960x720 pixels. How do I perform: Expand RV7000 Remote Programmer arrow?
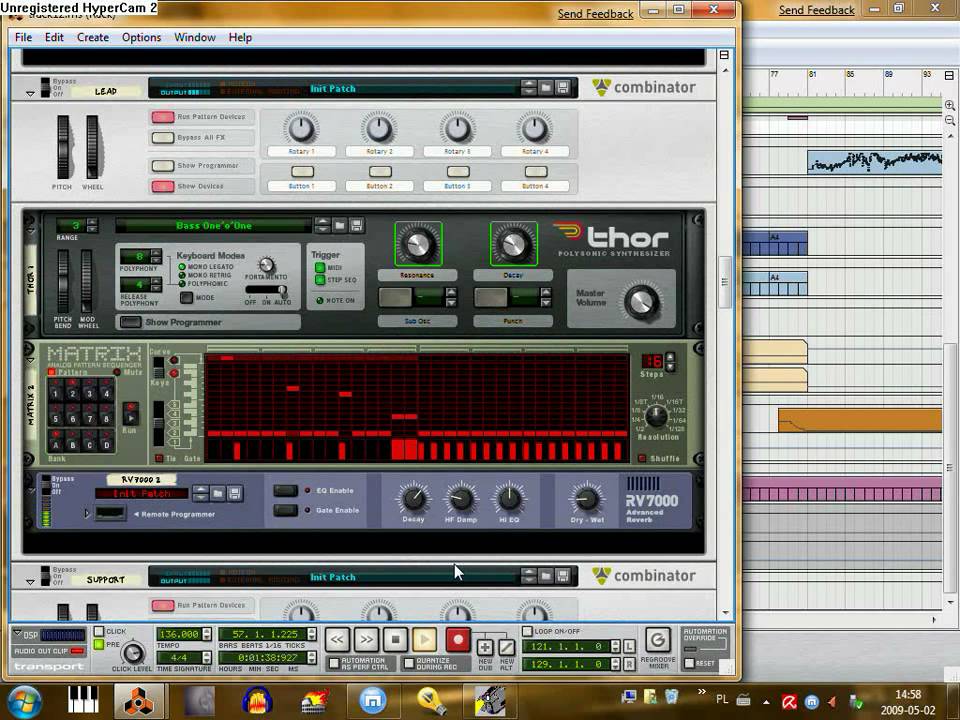(x=87, y=513)
